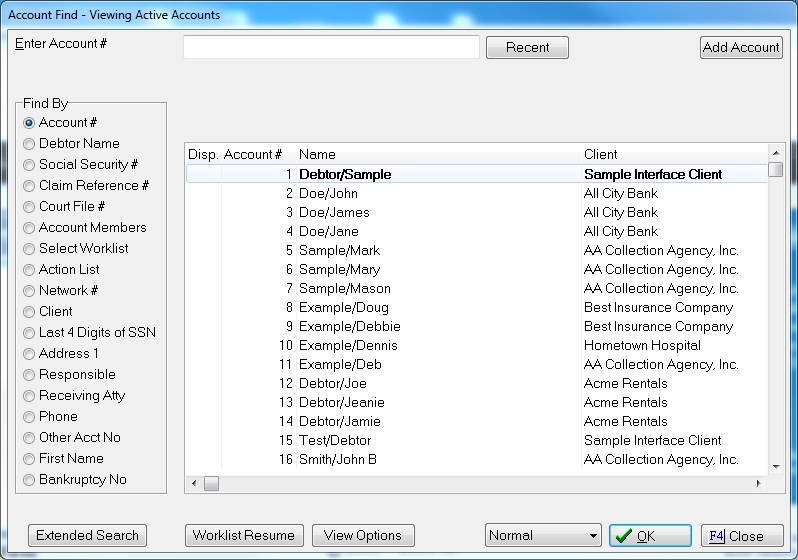Viewport: 798px width, 560px height.
Task: Click the F4 Close button
Action: 741,536
